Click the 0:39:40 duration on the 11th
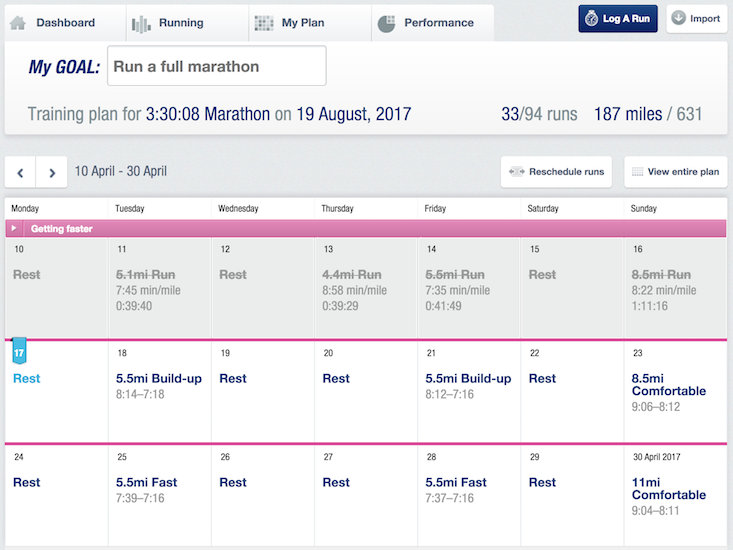Screen dimensions: 733x550 [134, 306]
